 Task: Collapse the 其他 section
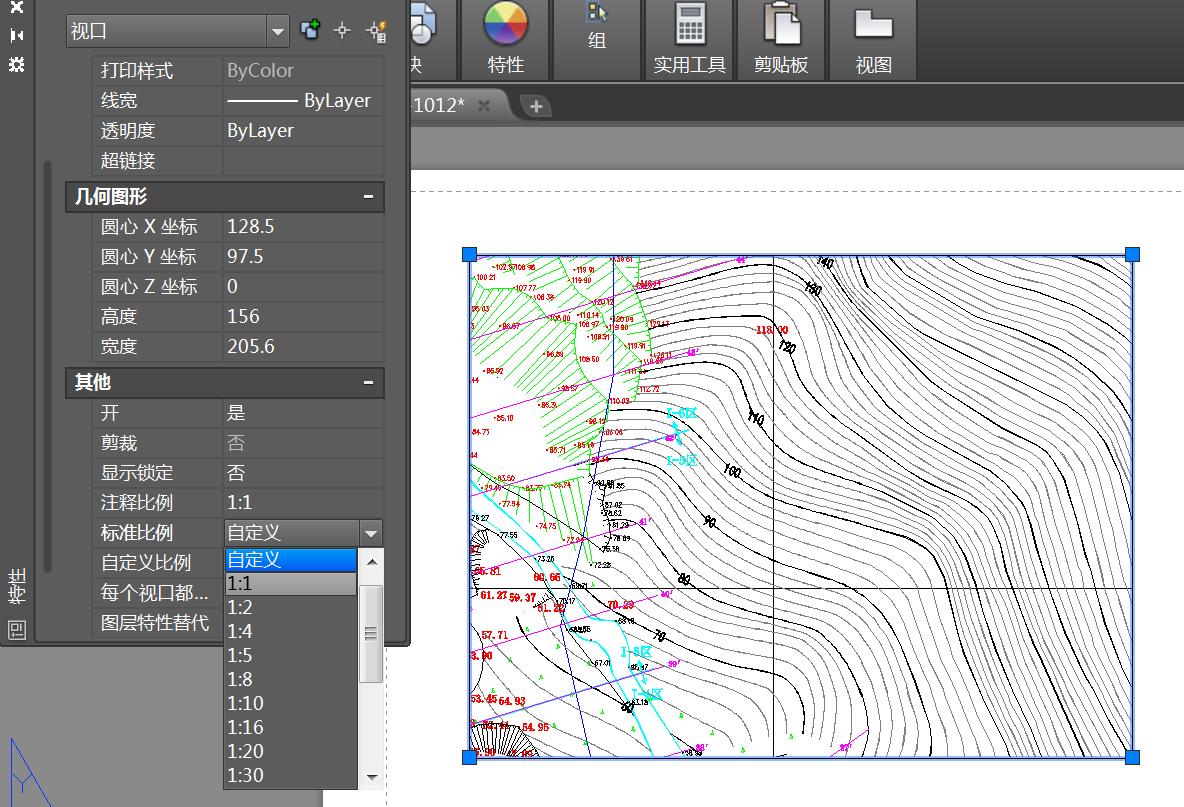coord(368,382)
